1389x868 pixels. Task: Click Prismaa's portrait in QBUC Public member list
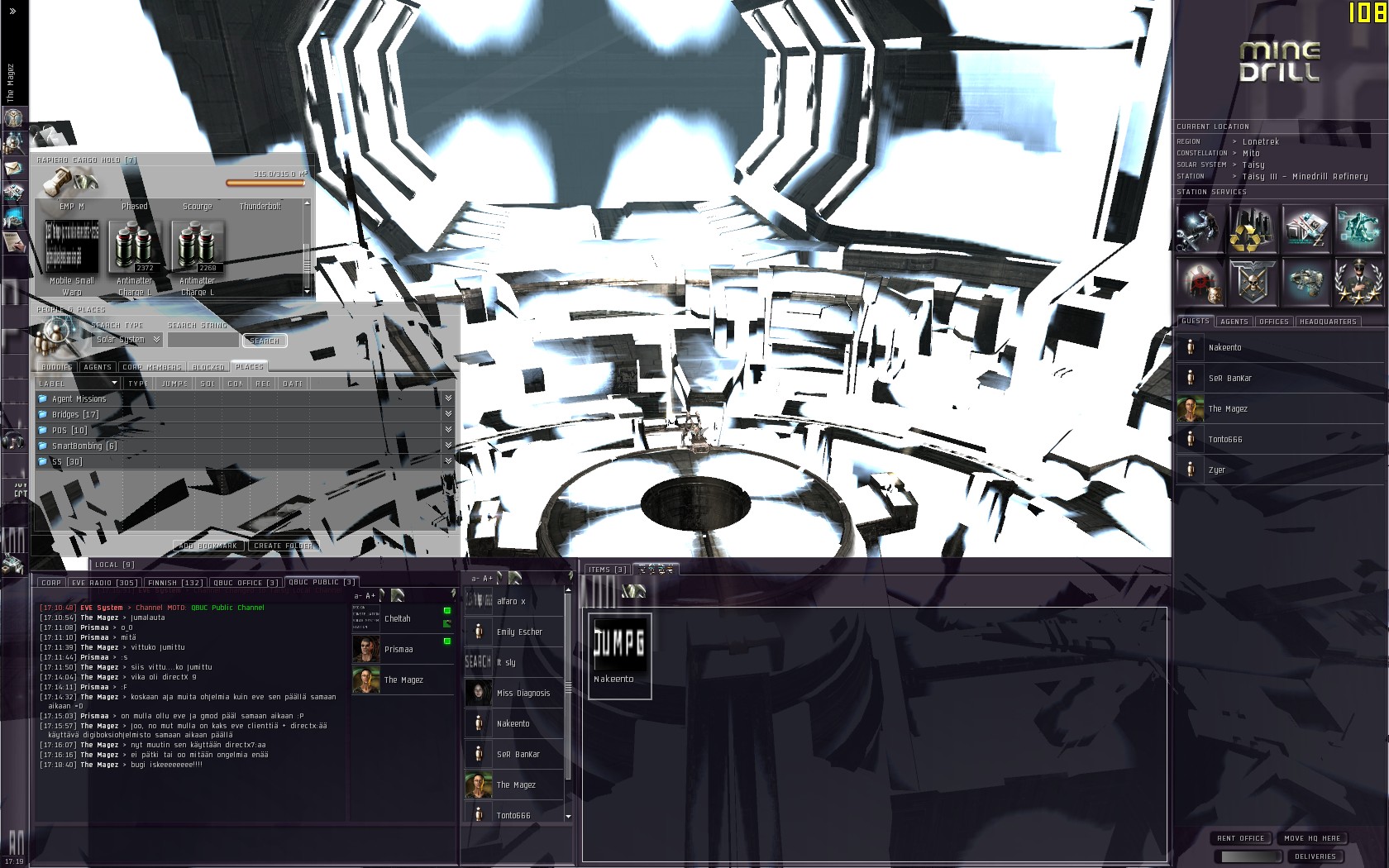[366, 649]
